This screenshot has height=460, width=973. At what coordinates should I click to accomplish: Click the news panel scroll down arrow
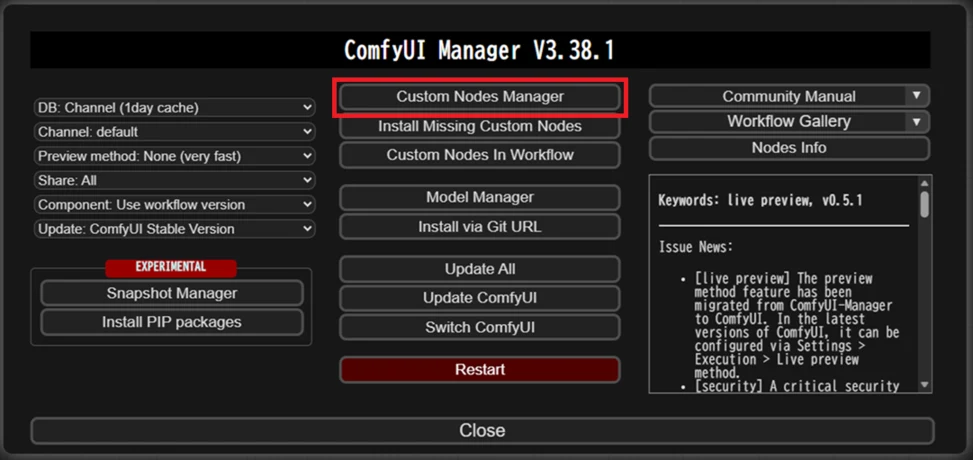pyautogui.click(x=925, y=386)
